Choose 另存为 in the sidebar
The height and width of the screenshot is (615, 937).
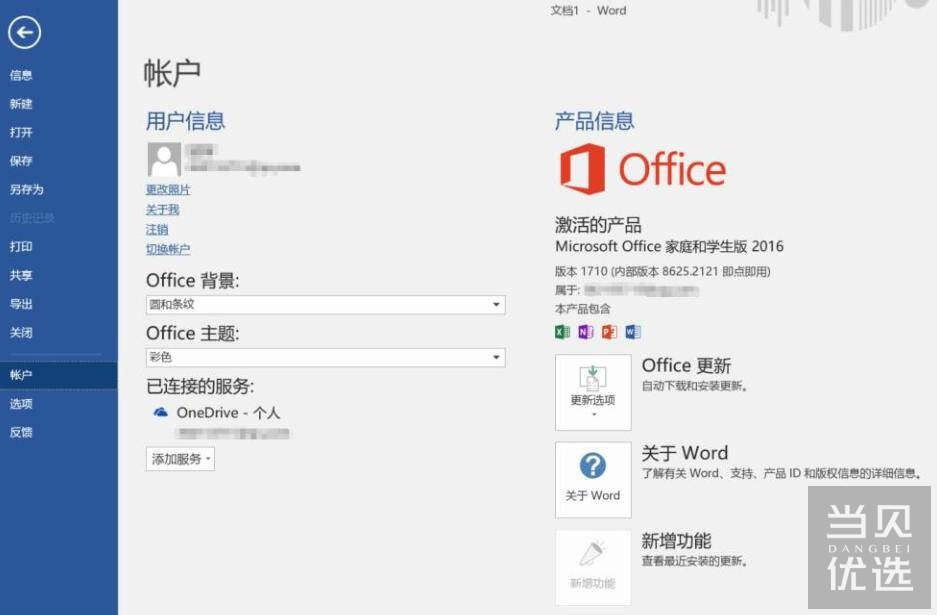pos(26,189)
